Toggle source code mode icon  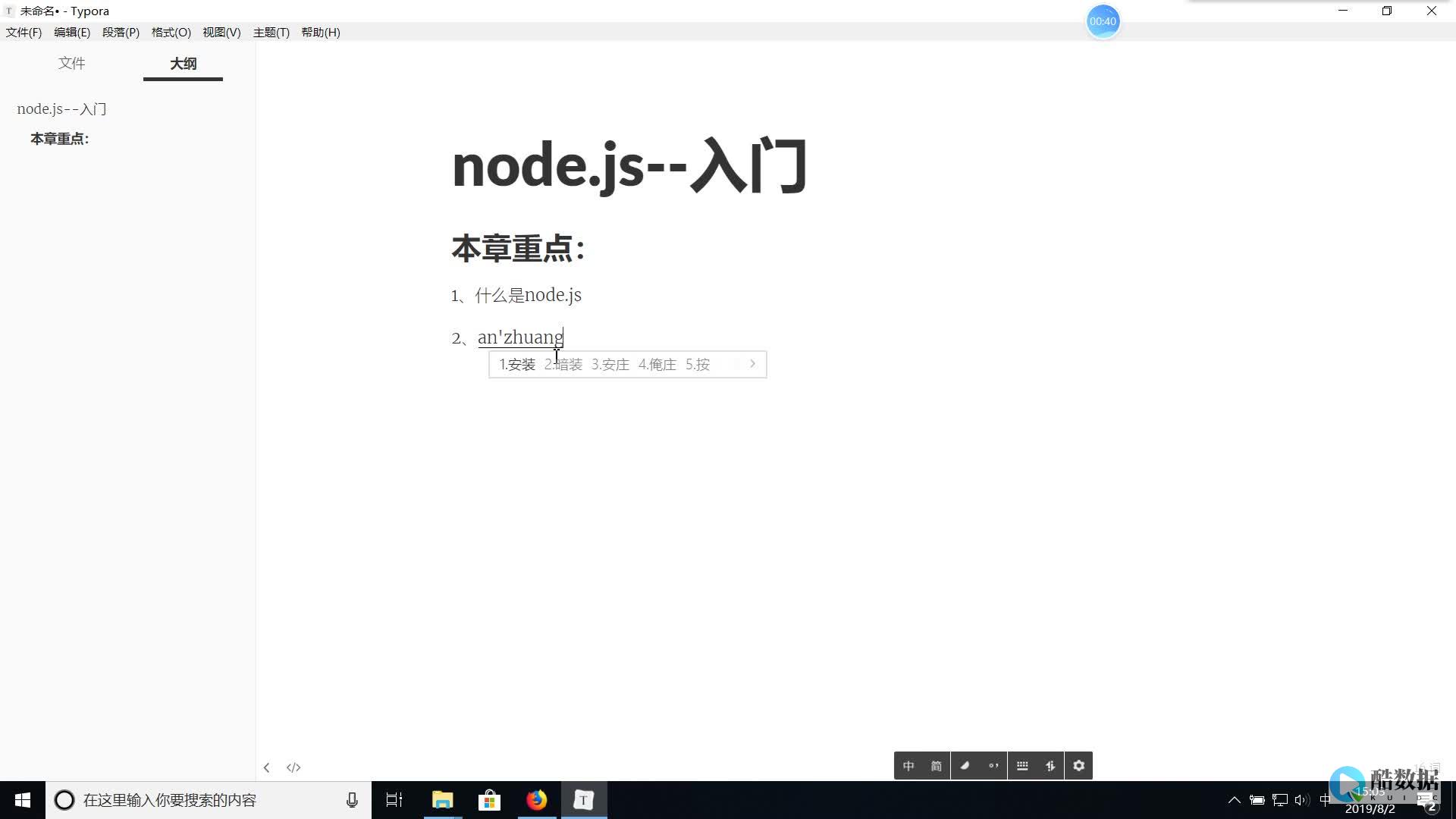tap(293, 767)
